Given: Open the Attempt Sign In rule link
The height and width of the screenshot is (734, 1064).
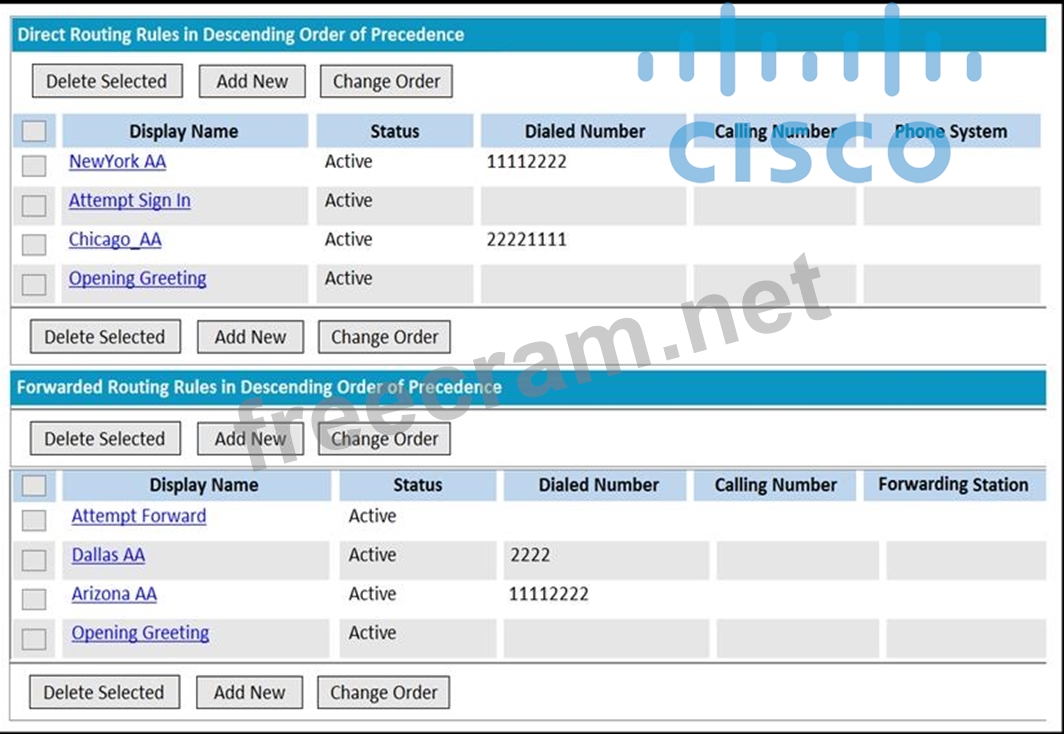Looking at the screenshot, I should [x=129, y=201].
